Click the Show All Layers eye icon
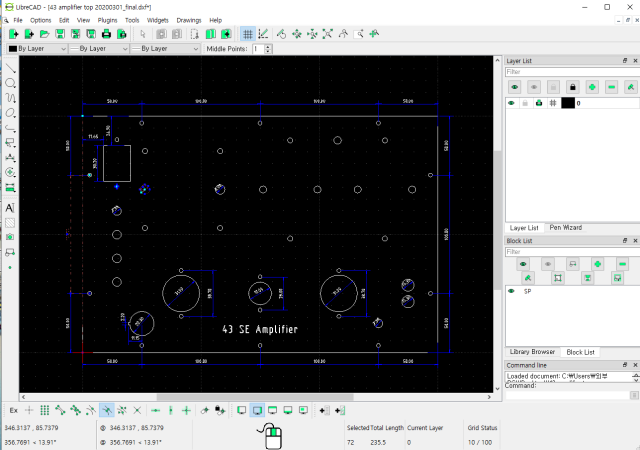Viewport: 640px width, 450px height. click(x=513, y=87)
